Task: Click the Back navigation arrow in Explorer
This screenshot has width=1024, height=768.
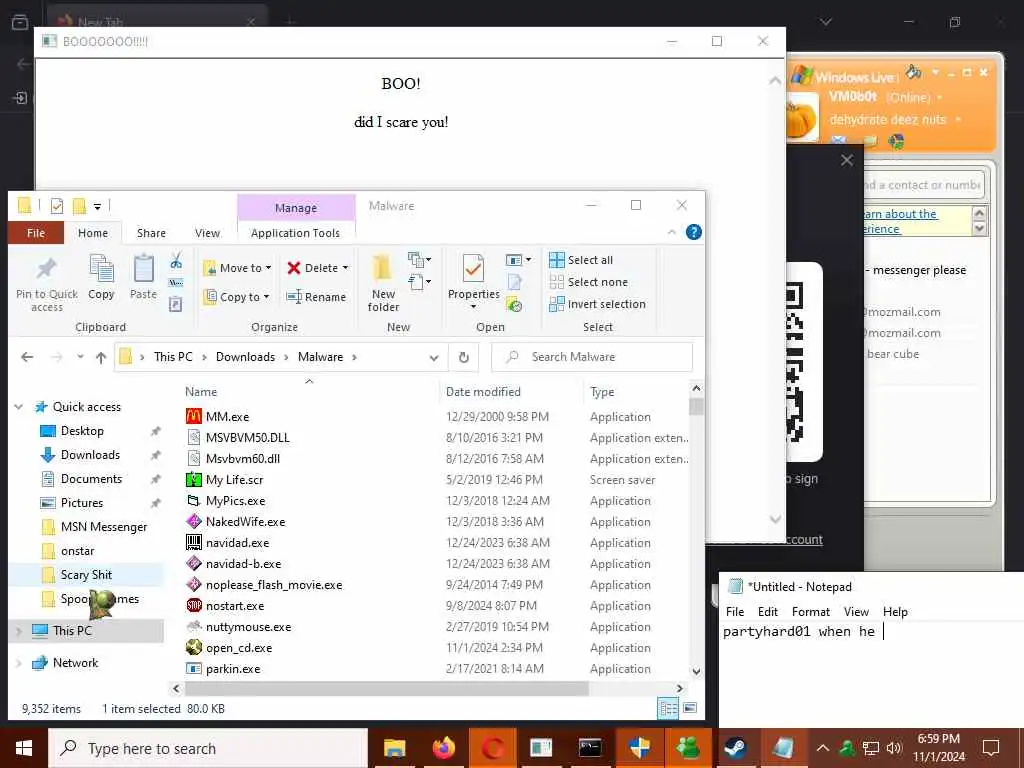Action: (27, 357)
